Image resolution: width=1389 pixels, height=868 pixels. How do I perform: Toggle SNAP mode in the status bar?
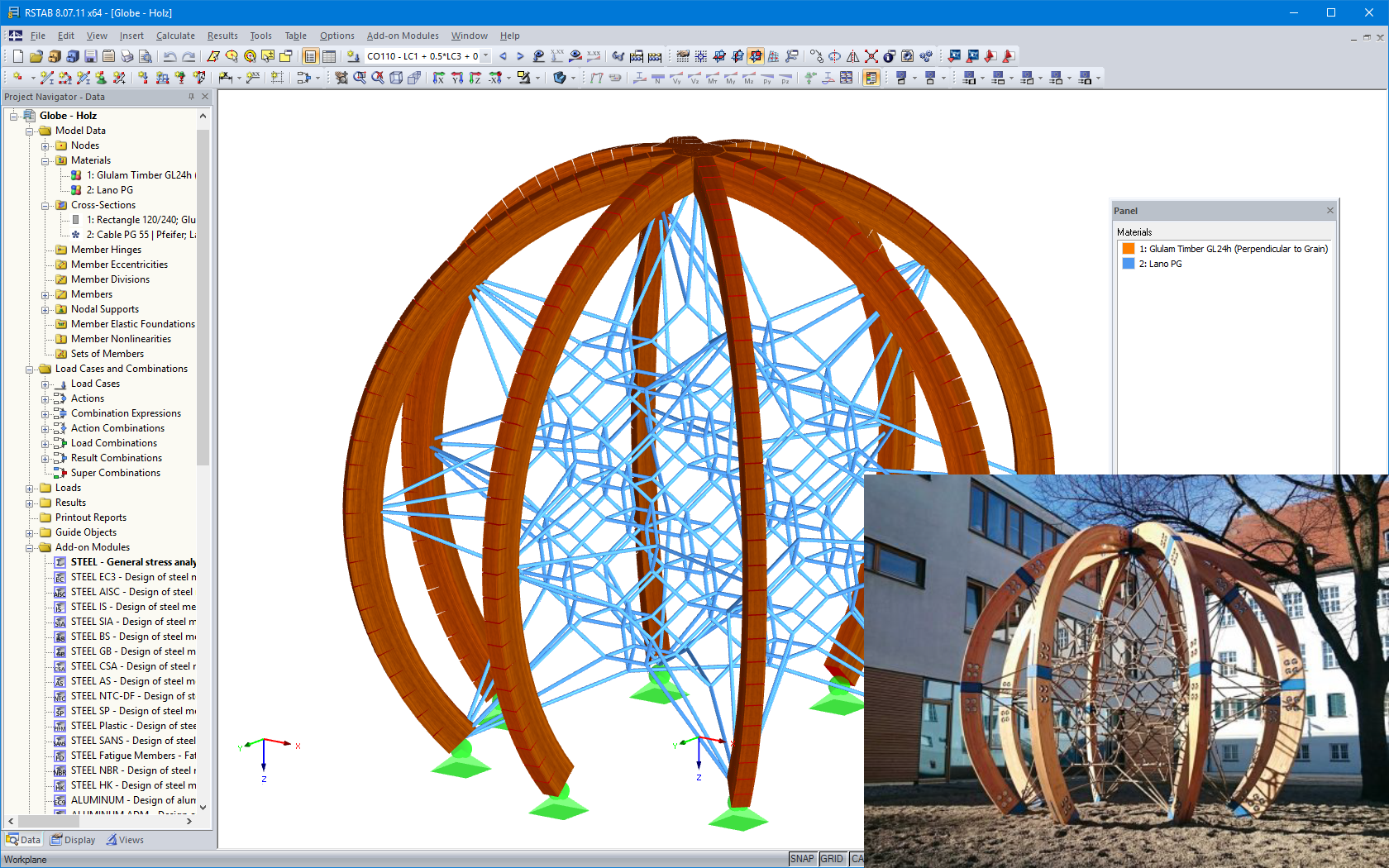click(x=801, y=859)
